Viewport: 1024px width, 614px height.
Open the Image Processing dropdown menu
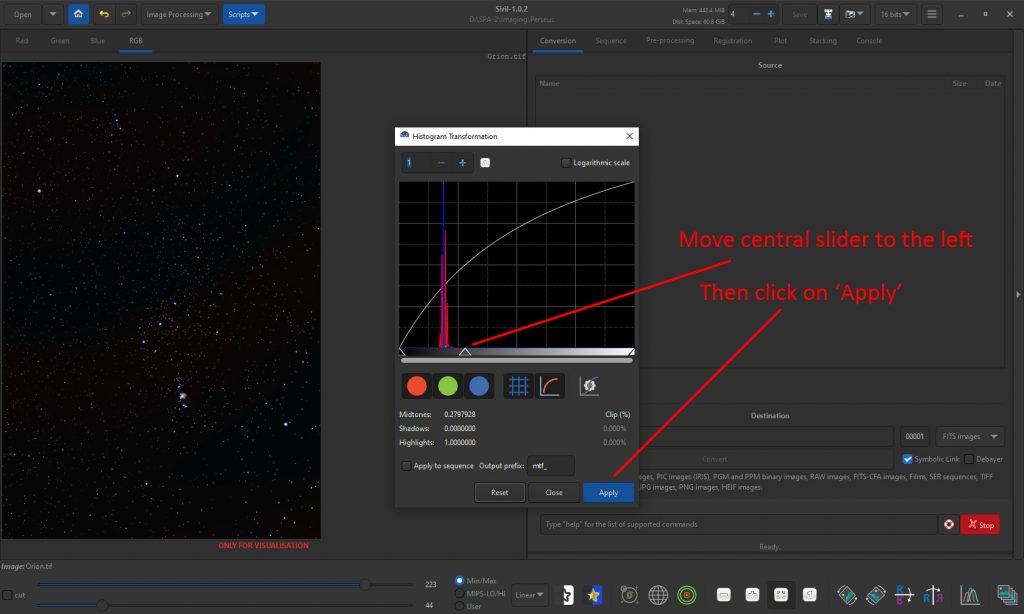click(178, 14)
